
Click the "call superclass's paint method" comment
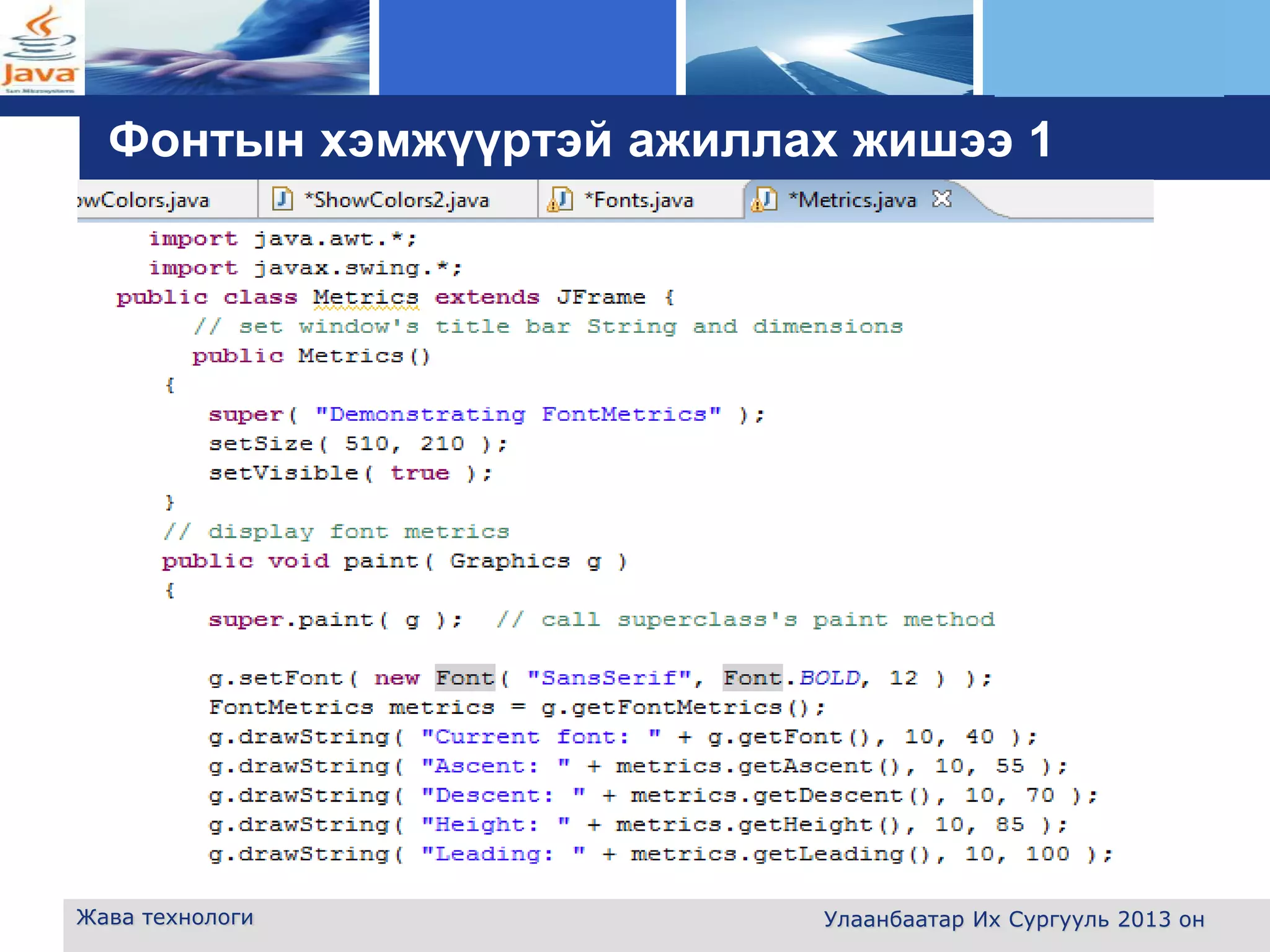(x=745, y=620)
